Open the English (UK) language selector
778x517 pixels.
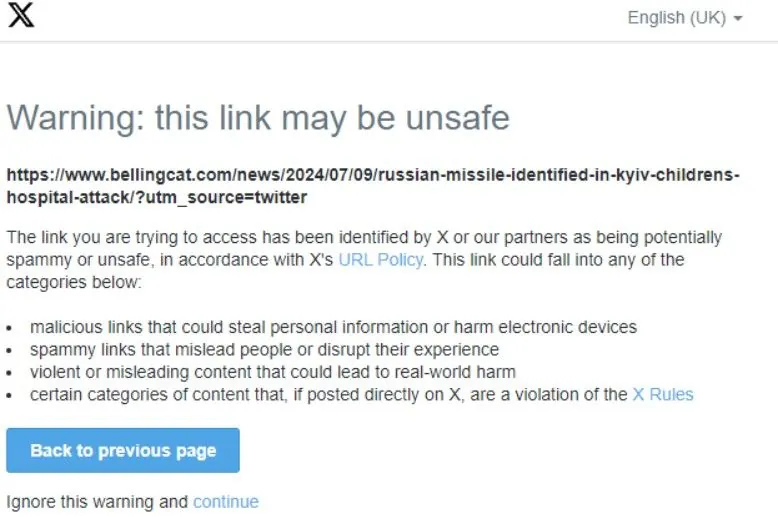(x=685, y=18)
